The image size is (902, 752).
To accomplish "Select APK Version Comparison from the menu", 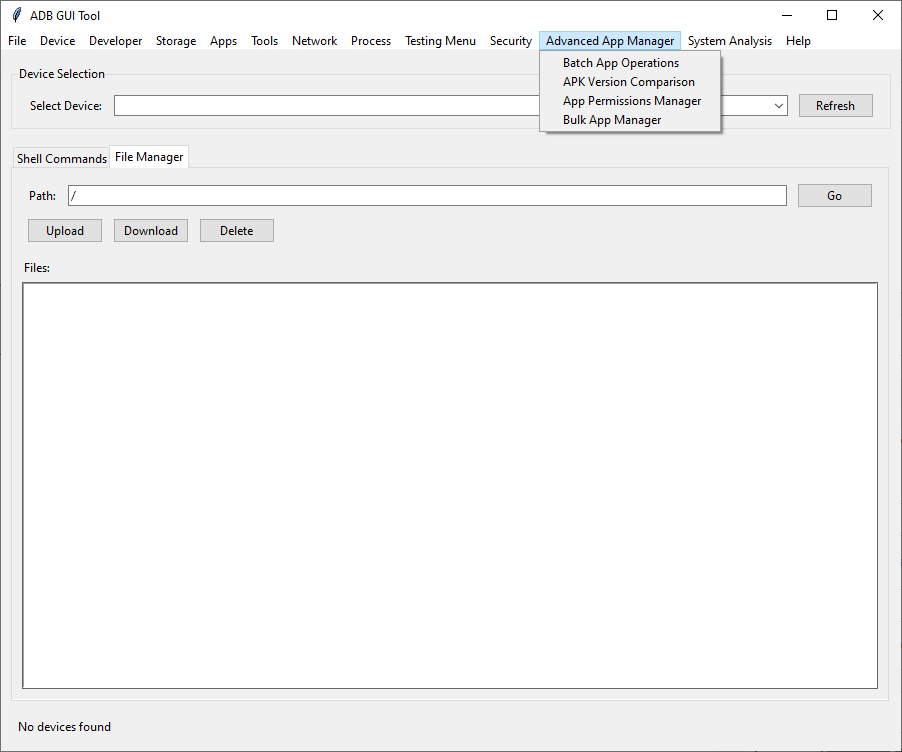I will [x=628, y=81].
